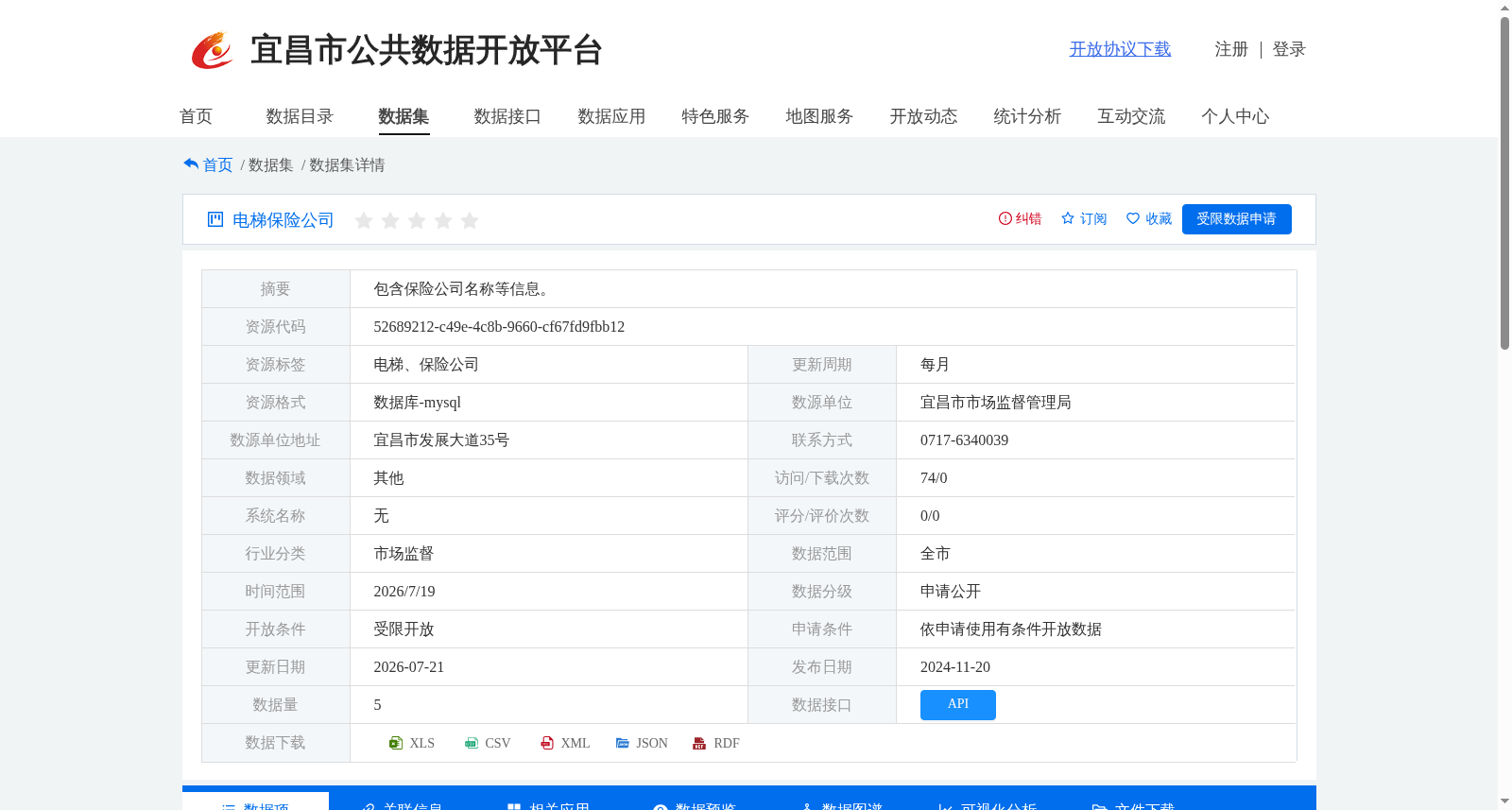Click the 开放协议下载 link
1512x810 pixels.
coord(1120,49)
